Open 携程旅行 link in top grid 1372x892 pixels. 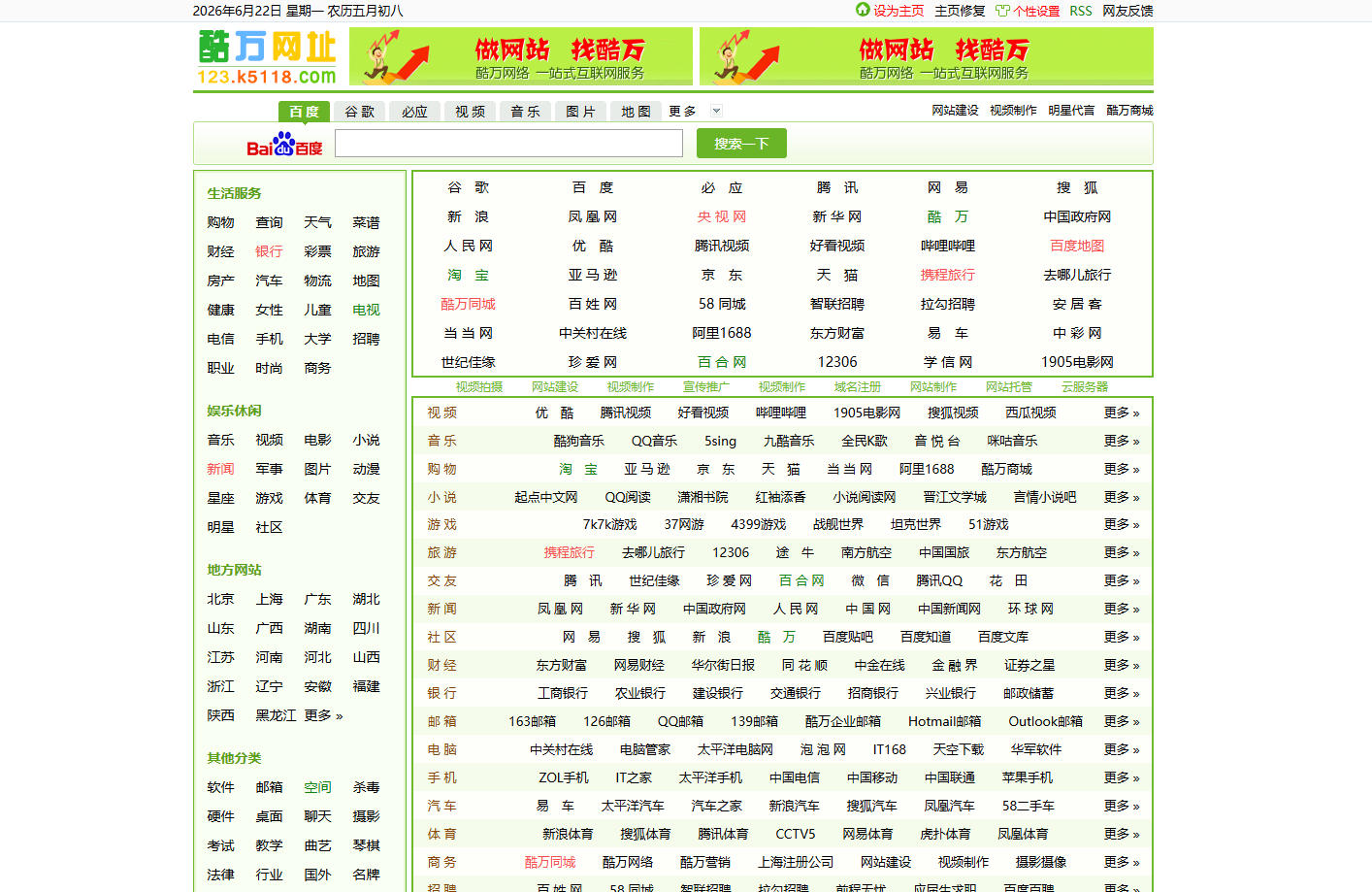(x=948, y=275)
